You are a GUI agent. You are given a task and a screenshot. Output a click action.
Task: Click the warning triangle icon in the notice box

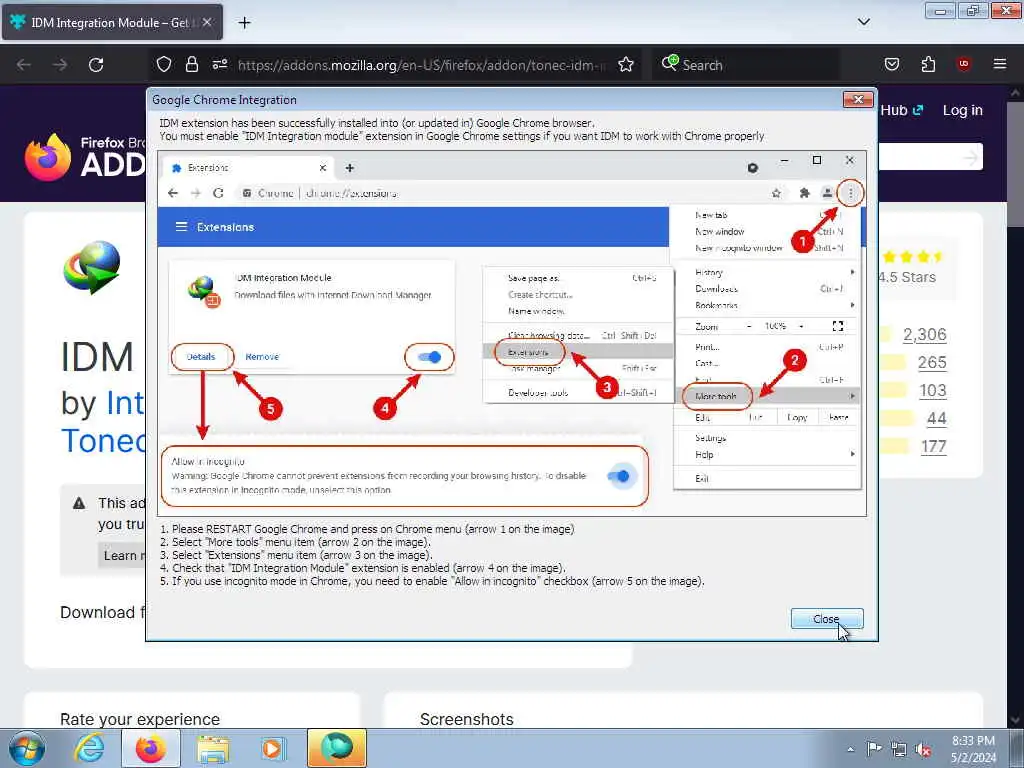(79, 503)
